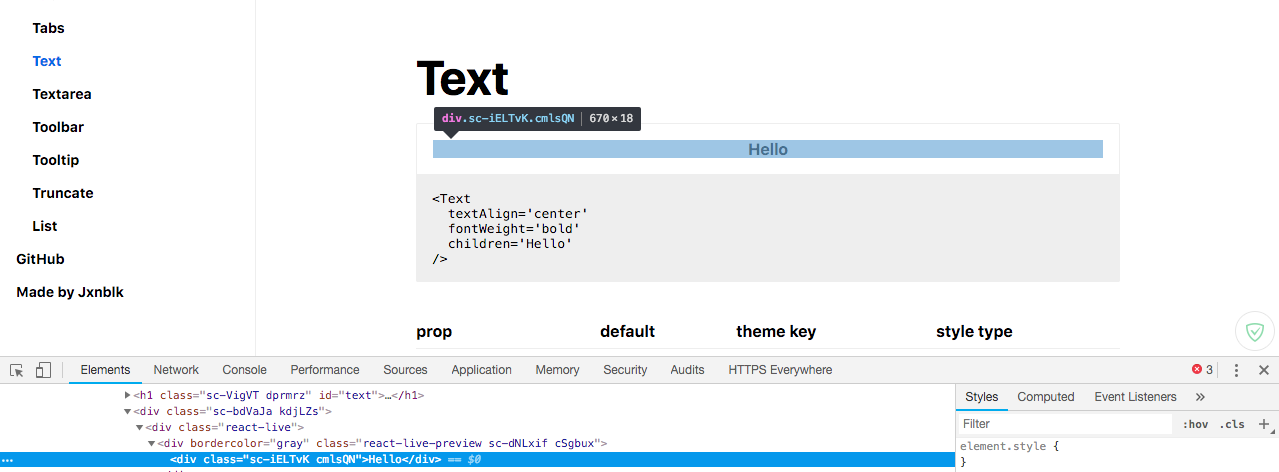Toggle the .cls class editor
The width and height of the screenshot is (1279, 472).
(x=1232, y=424)
